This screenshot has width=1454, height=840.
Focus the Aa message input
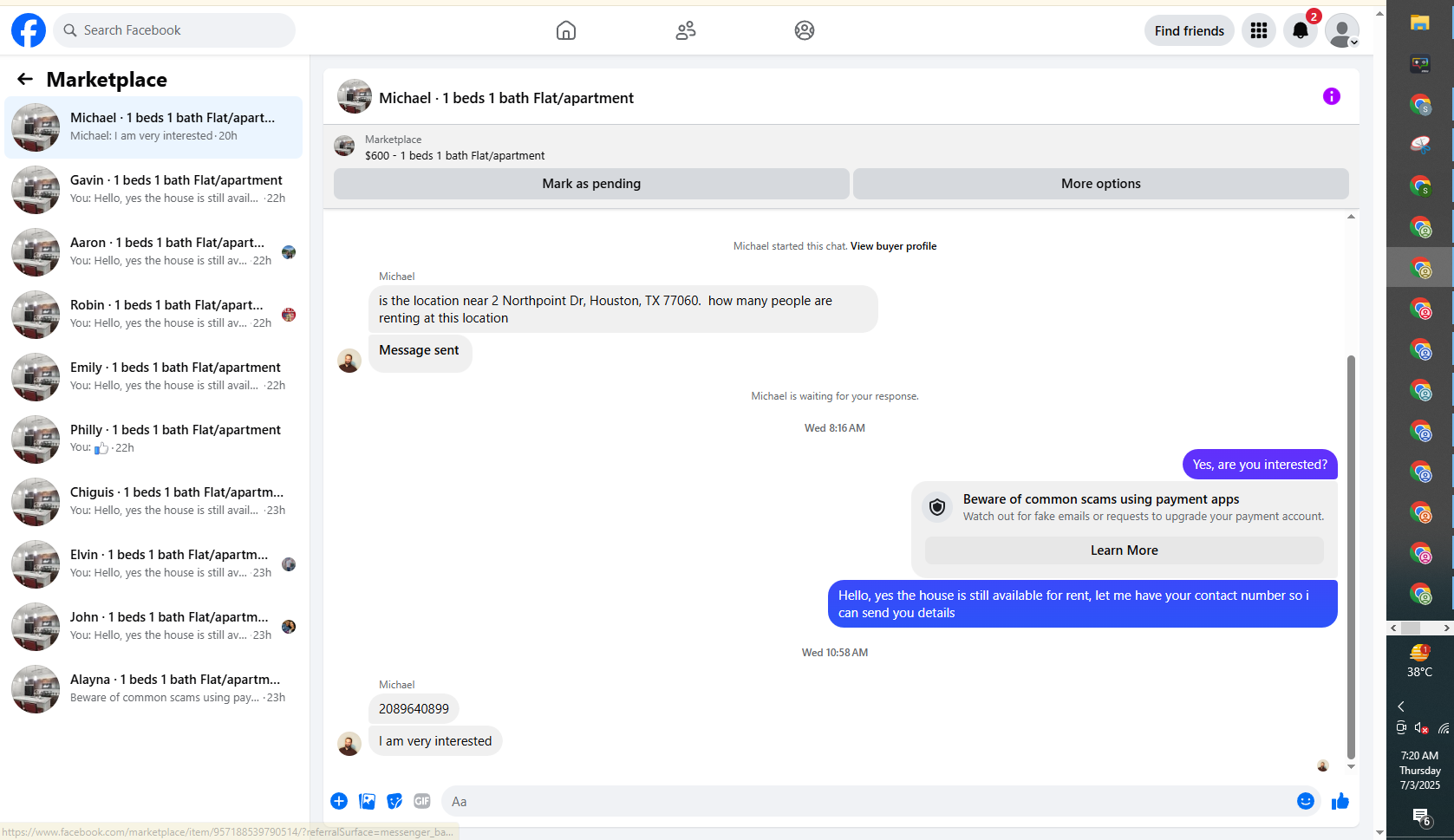(870, 801)
